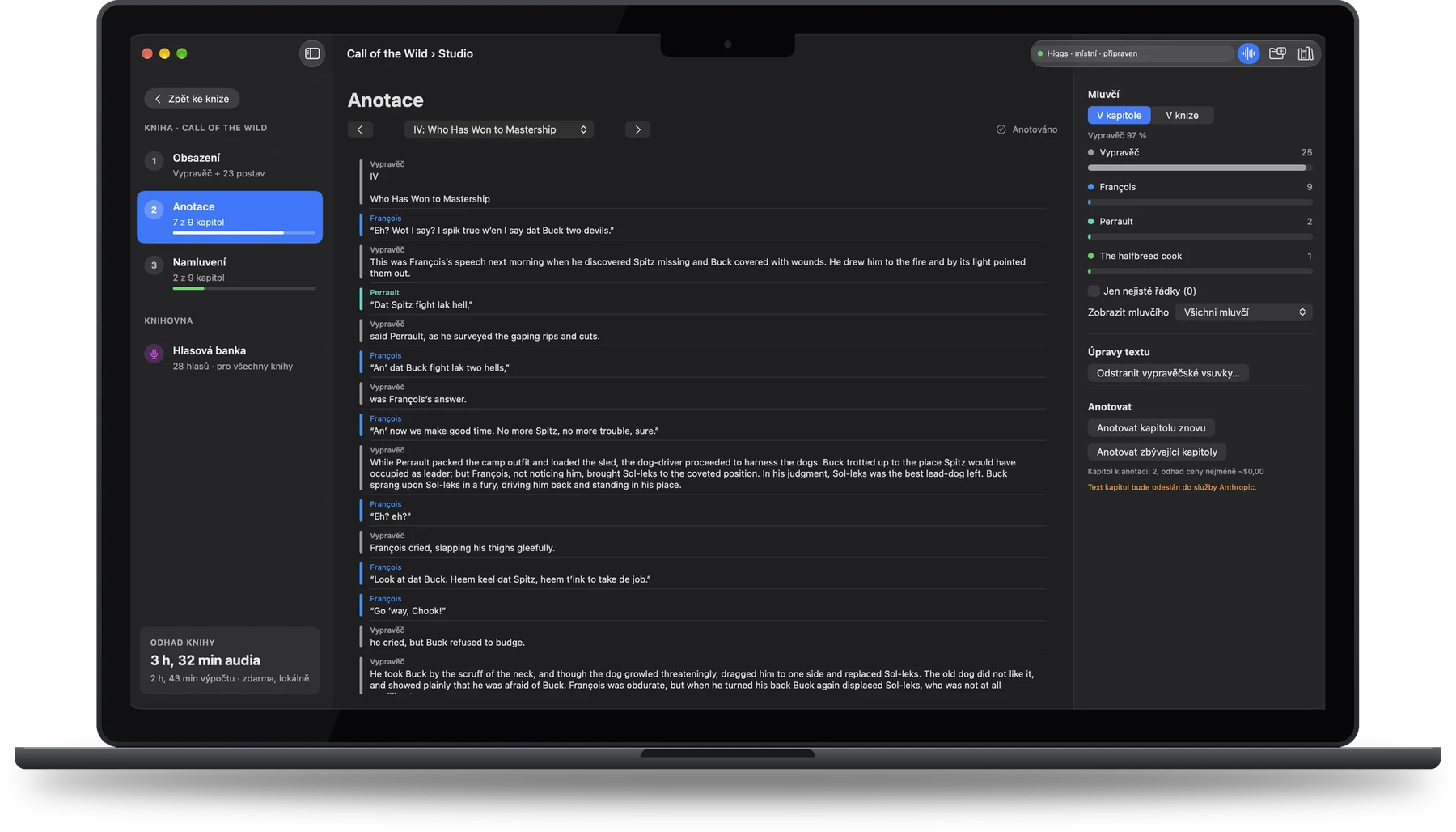The width and height of the screenshot is (1456, 832).
Task: Click the 'Odhad knihy' estimate card
Action: pyautogui.click(x=230, y=660)
